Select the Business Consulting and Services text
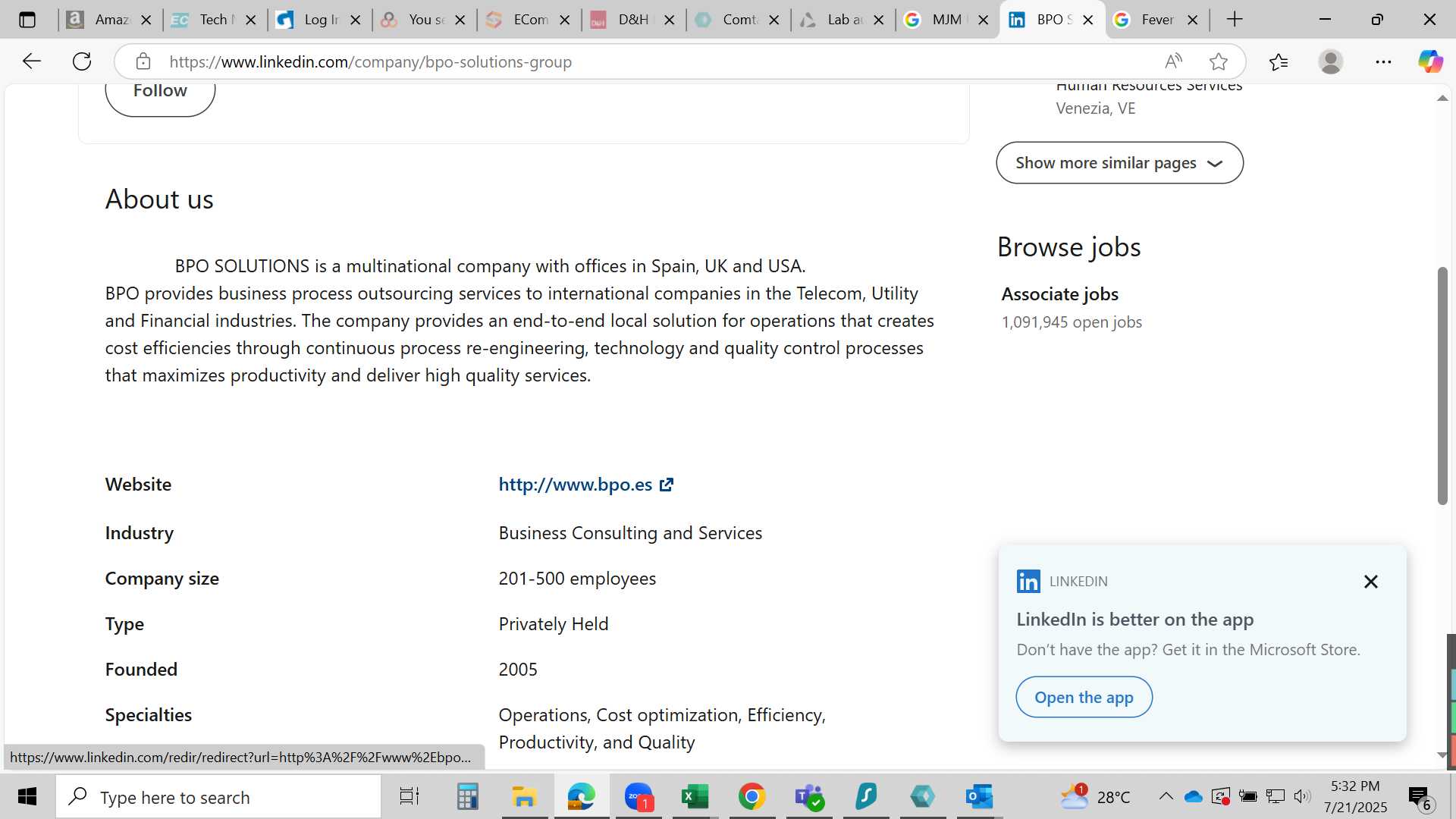 [x=630, y=533]
